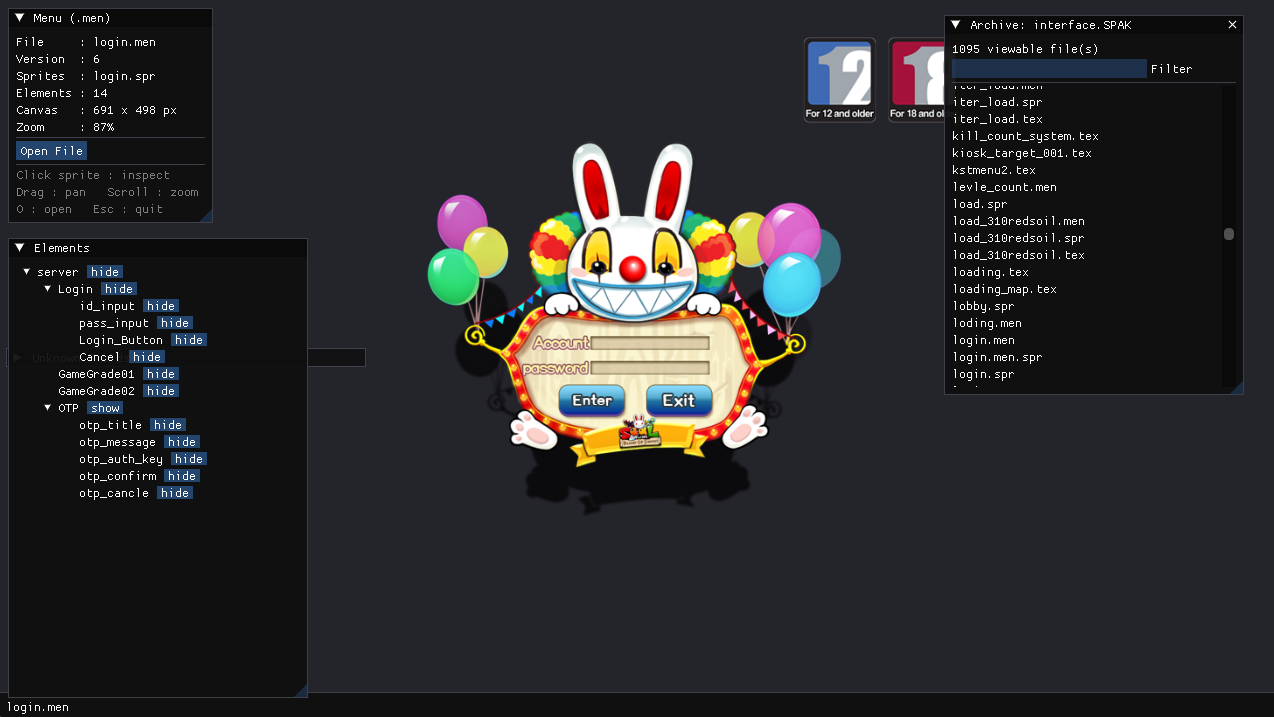This screenshot has height=717, width=1274.
Task: Select the id_input tree row label
Action: click(x=107, y=306)
